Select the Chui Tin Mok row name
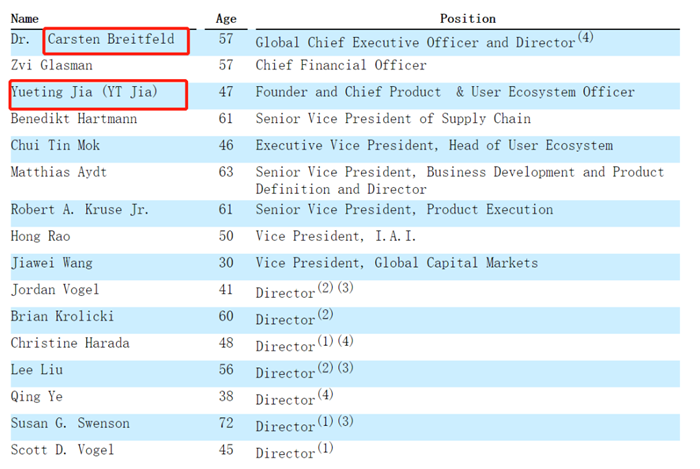Image resolution: width=700 pixels, height=469 pixels. pyautogui.click(x=55, y=146)
